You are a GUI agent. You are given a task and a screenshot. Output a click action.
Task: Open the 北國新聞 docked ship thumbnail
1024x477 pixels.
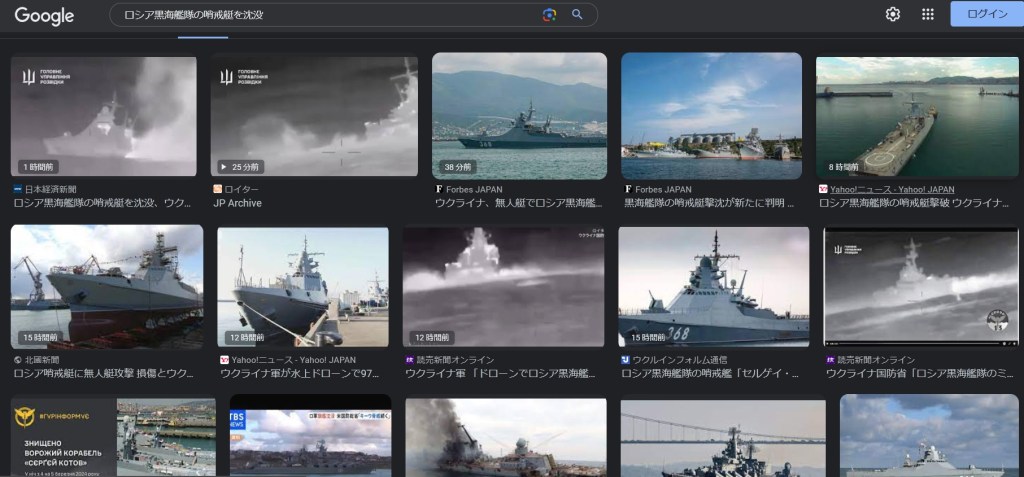[x=106, y=286]
